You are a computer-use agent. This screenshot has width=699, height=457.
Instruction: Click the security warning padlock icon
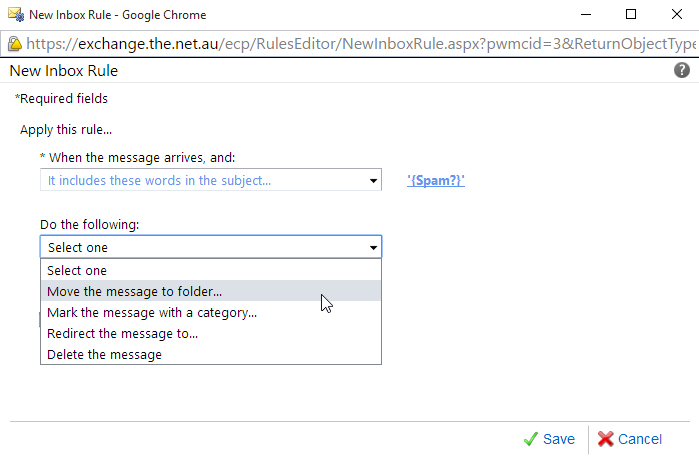click(15, 44)
